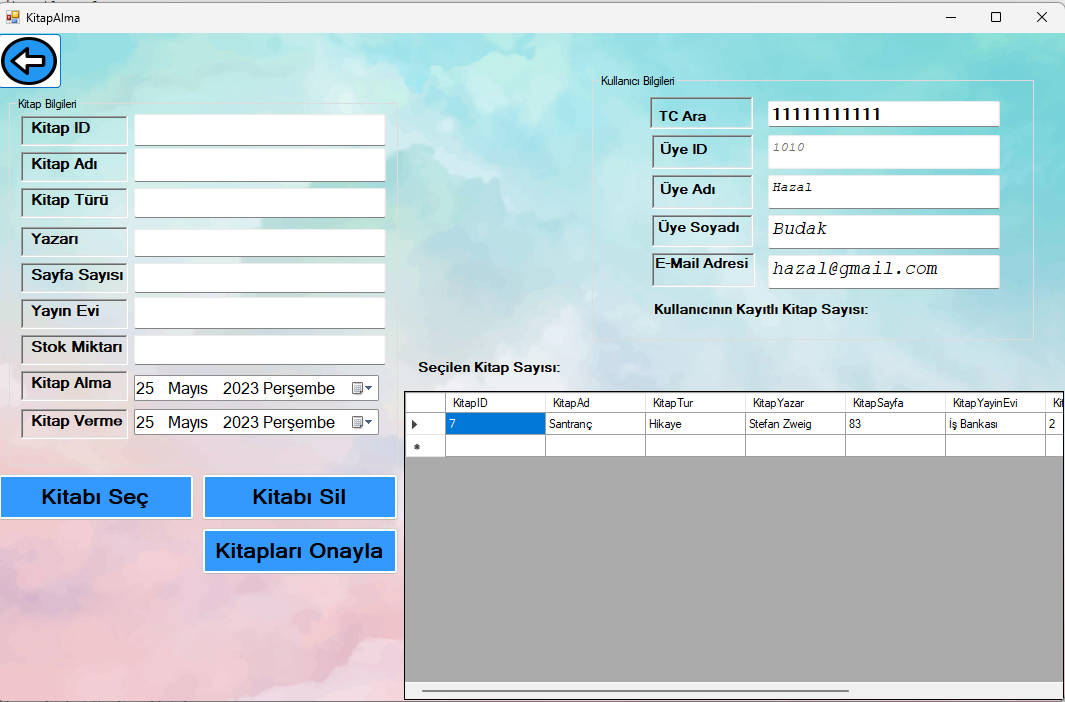Confirm books with Kitapları Onayla
1065x702 pixels.
[x=299, y=550]
